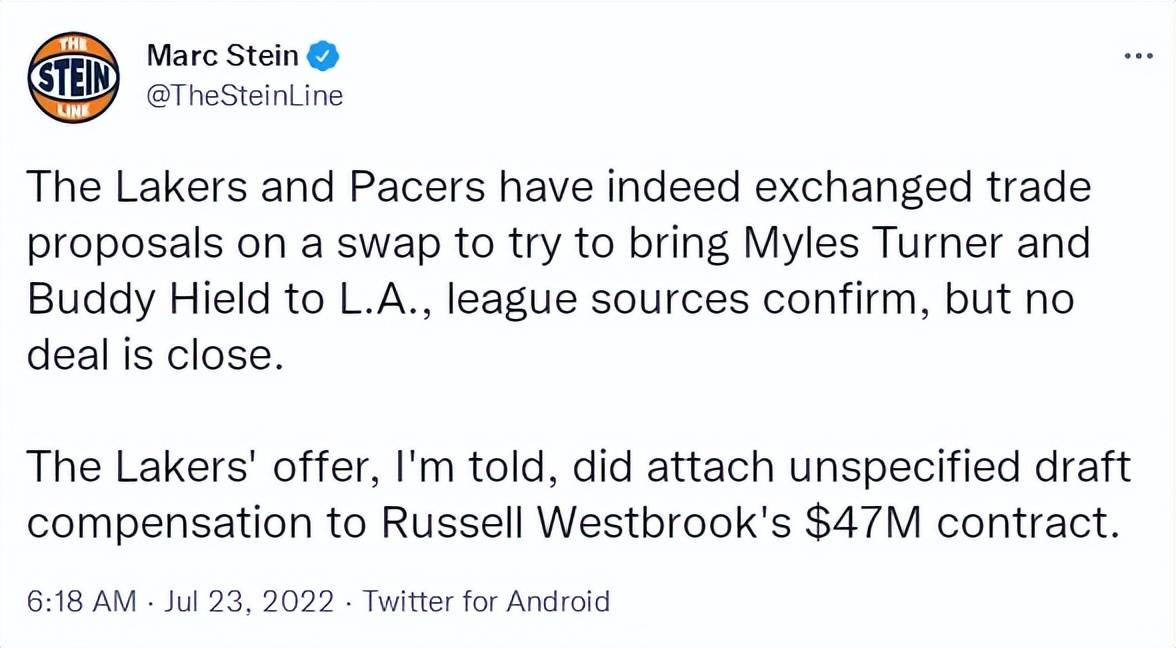This screenshot has height=648, width=1176.
Task: Open Marc Stein's profile via display name
Action: [222, 56]
